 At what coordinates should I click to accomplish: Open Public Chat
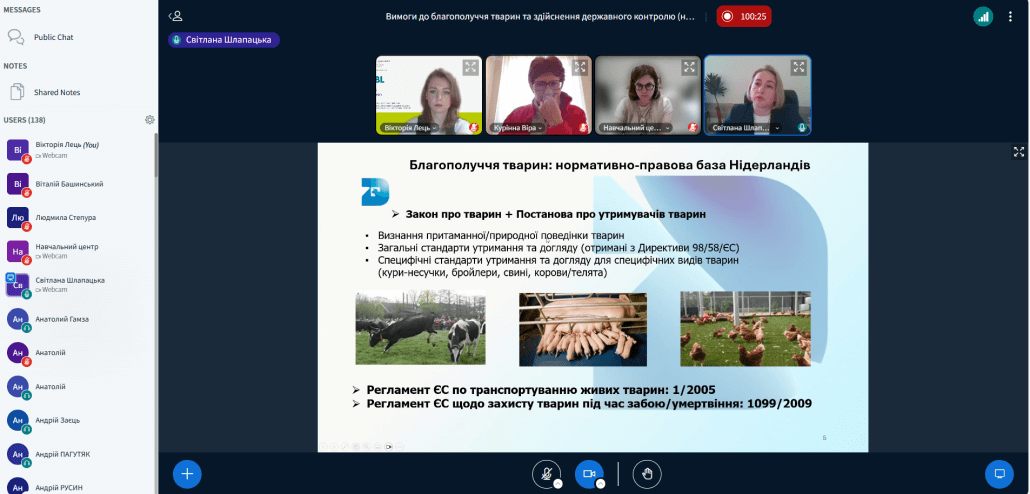tap(53, 37)
